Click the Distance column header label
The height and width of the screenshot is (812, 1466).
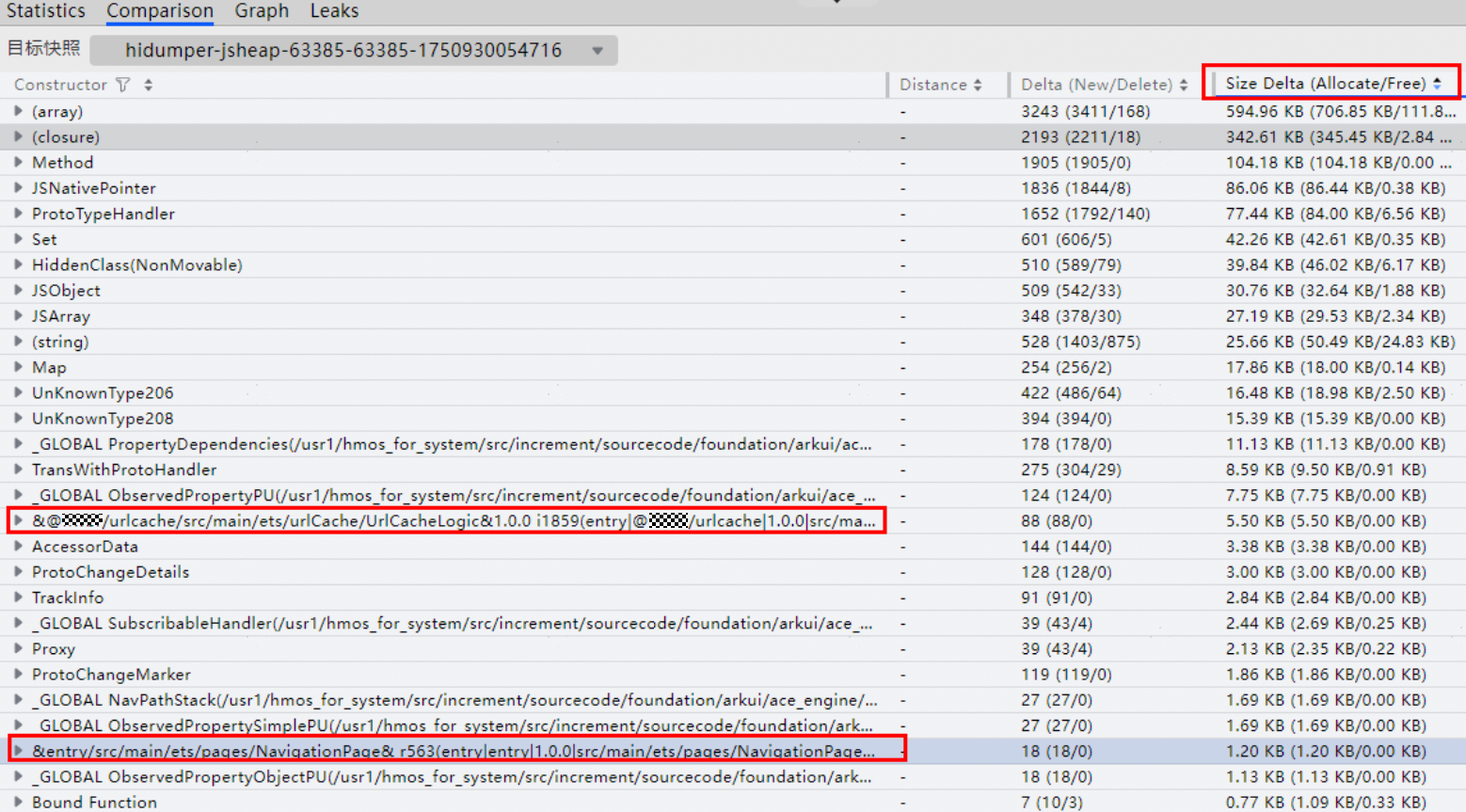pos(932,85)
